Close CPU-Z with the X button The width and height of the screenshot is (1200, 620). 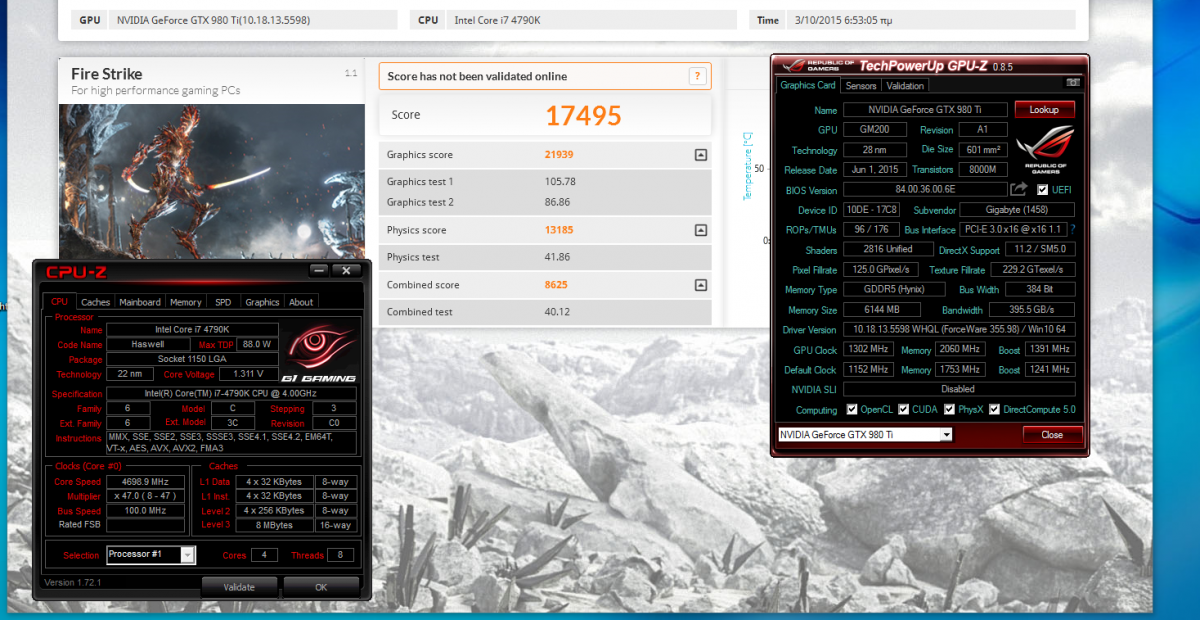click(346, 270)
